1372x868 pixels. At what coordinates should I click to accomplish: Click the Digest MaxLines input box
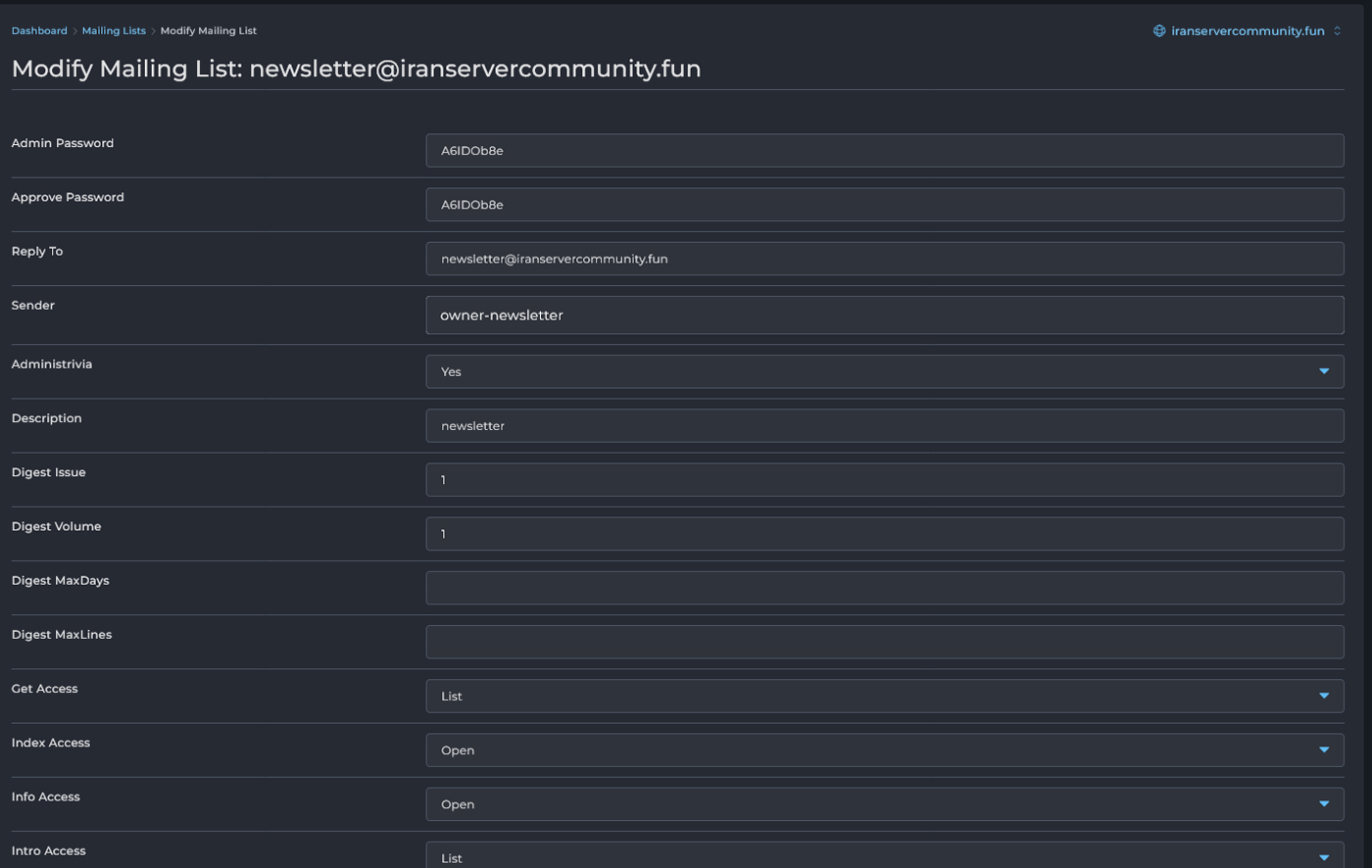(882, 641)
